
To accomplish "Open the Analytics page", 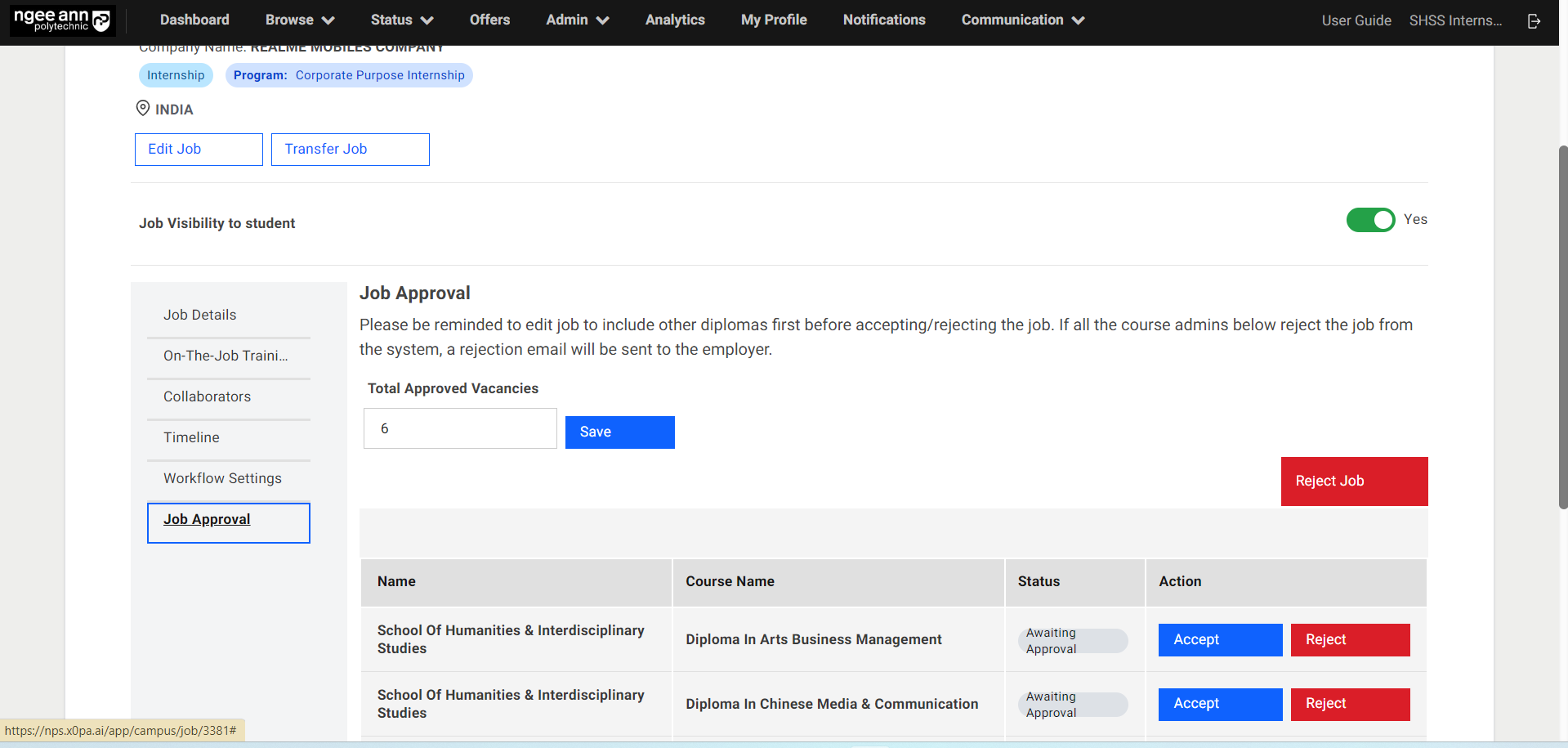I will [674, 20].
